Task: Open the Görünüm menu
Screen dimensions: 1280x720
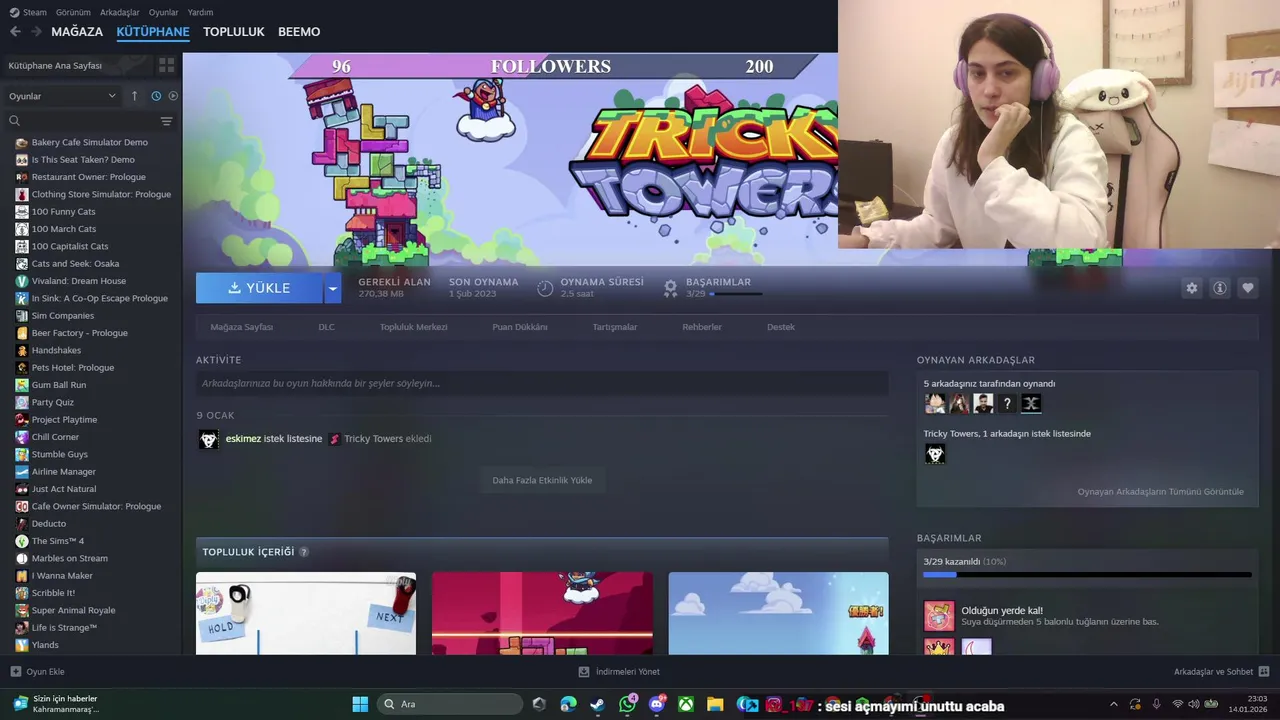Action: coord(73,12)
